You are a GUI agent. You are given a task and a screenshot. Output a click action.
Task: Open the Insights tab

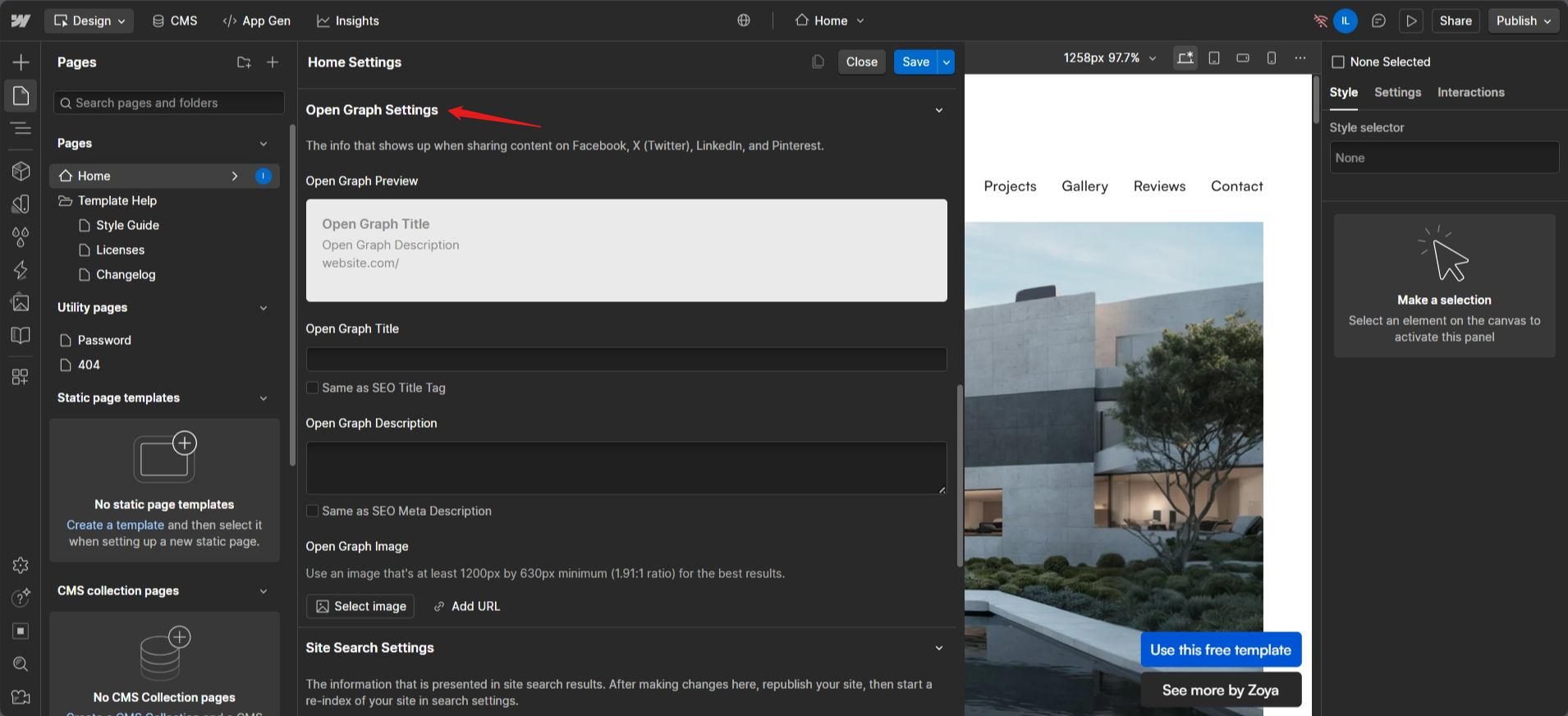pos(348,21)
